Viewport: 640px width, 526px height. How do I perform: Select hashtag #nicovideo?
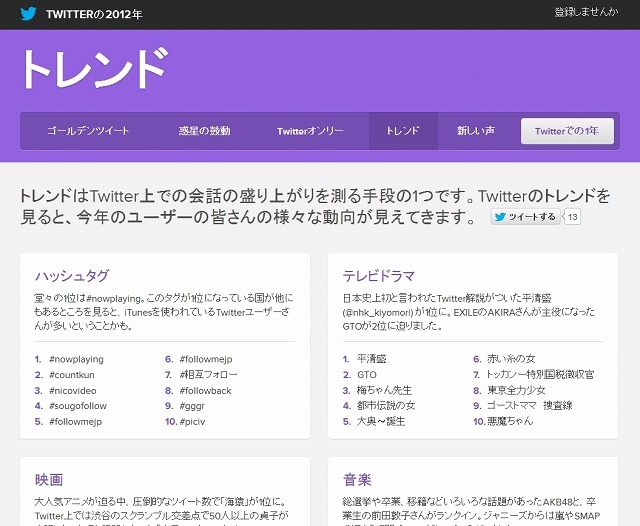tap(73, 391)
